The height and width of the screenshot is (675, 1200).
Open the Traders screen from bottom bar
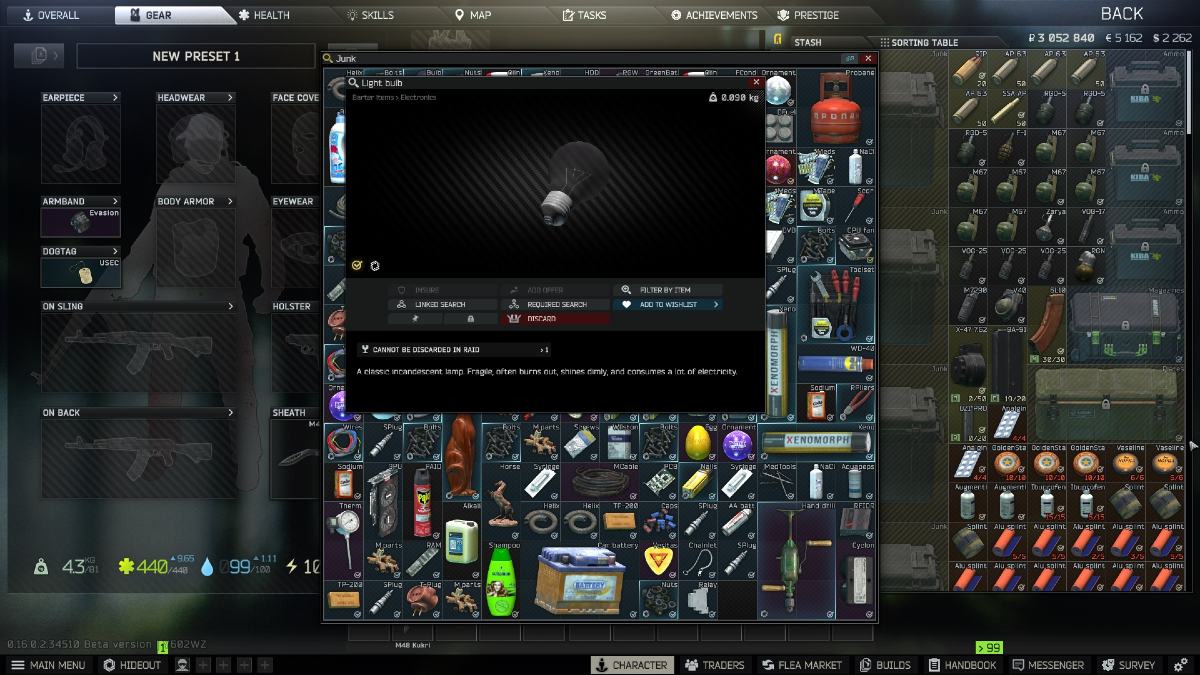tap(716, 664)
